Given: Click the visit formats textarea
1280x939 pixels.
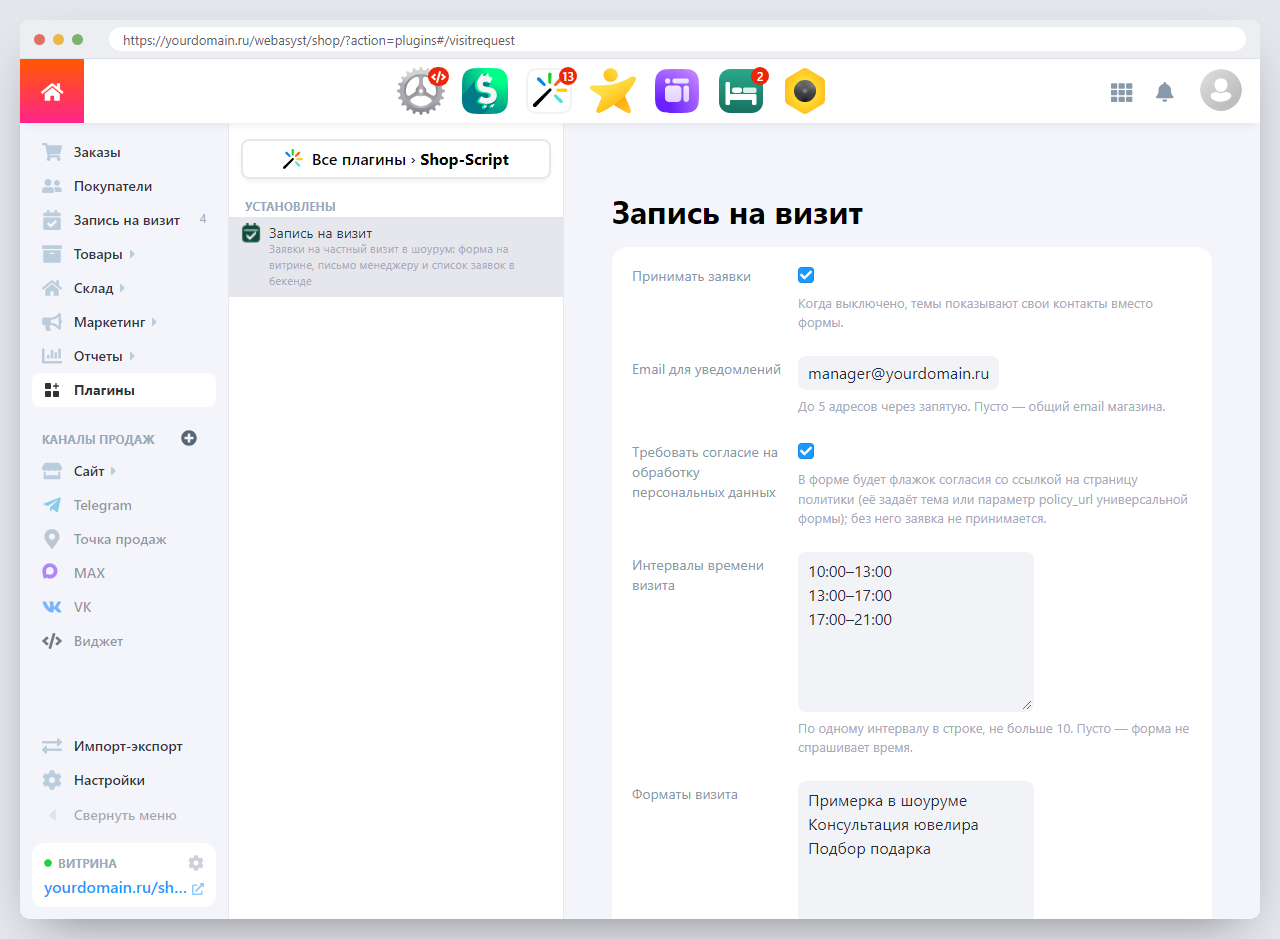Looking at the screenshot, I should coord(915,850).
